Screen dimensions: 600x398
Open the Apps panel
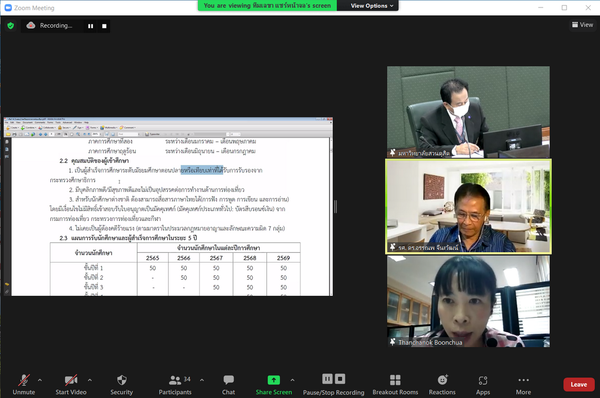point(483,384)
